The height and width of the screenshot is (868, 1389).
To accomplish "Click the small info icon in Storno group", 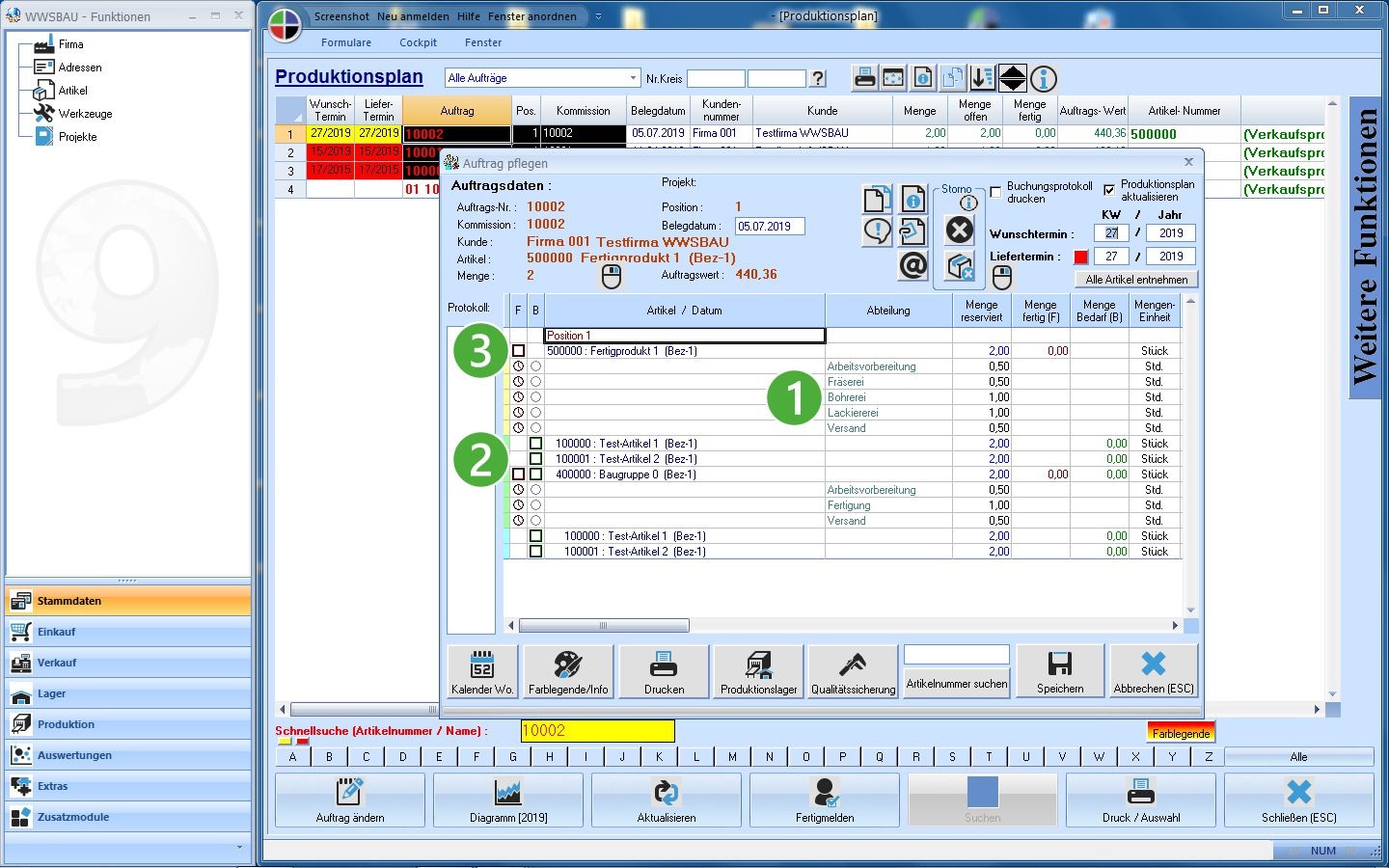I will [x=969, y=203].
